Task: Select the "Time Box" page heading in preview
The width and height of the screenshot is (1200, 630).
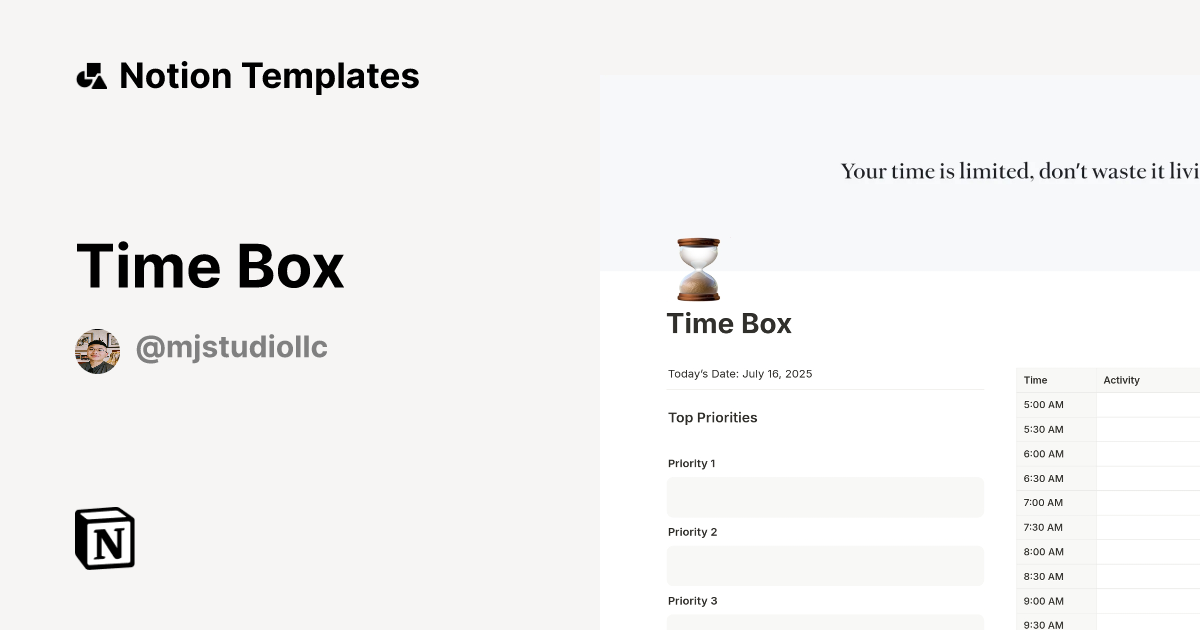Action: click(729, 323)
